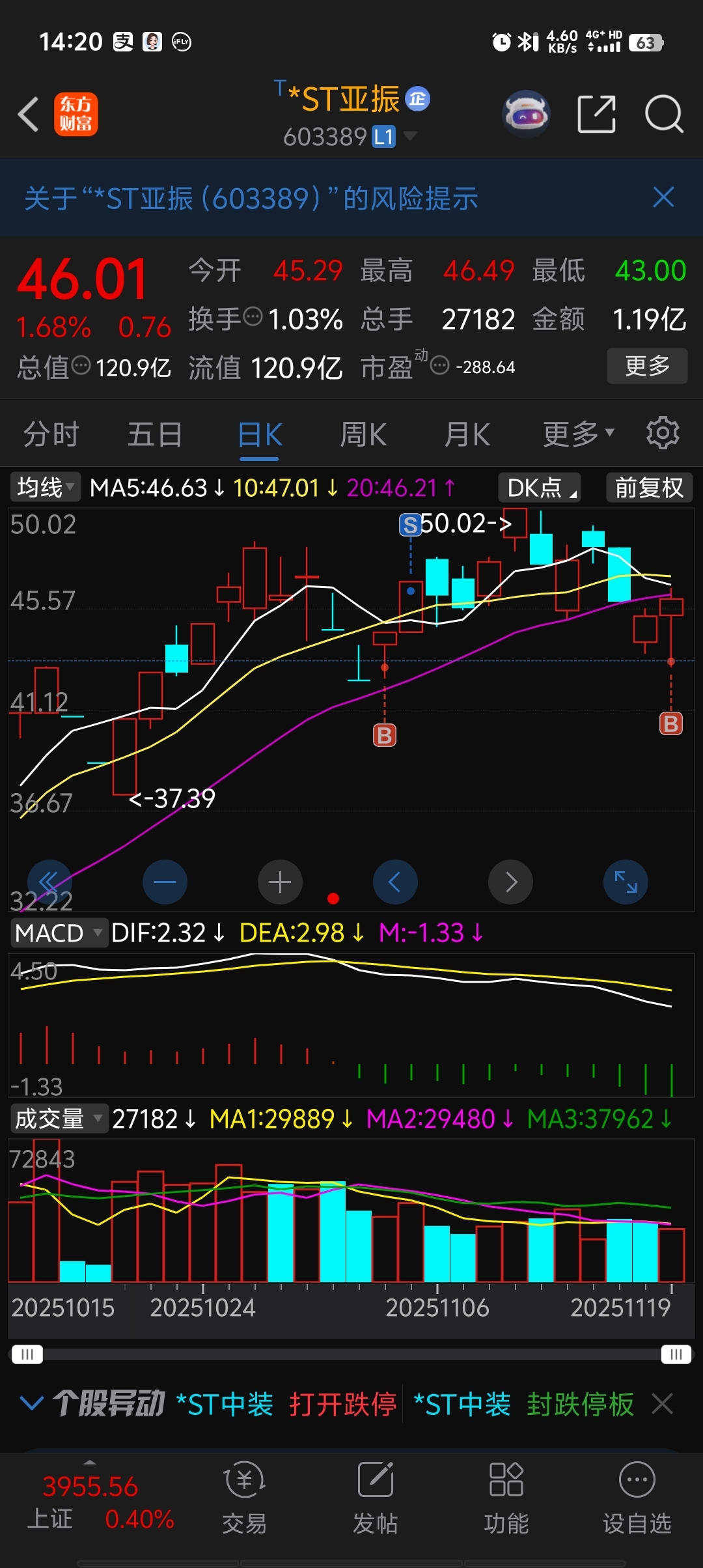The image size is (703, 1568).
Task: Open 发帖 post icon in bottom bar
Action: 376,1498
